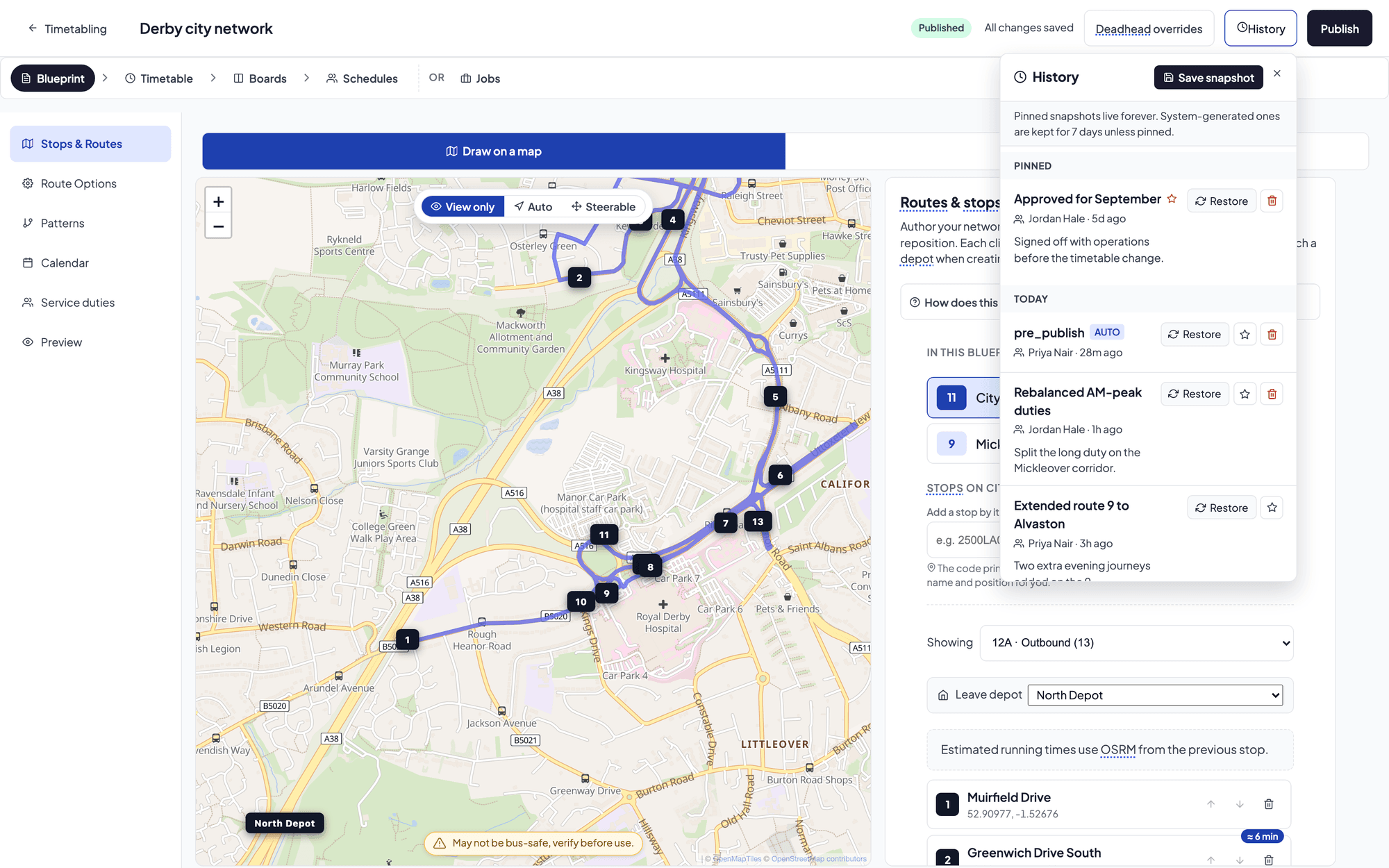The height and width of the screenshot is (868, 1389).
Task: Pin the Extended route 9 snapshot
Action: click(1272, 508)
